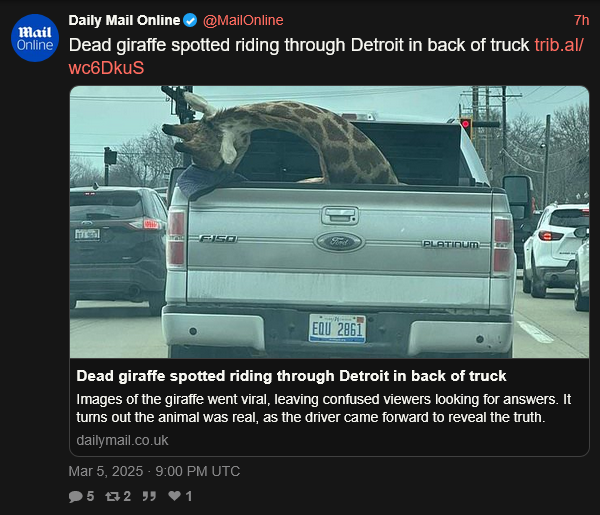Like the post with the heart icon
The image size is (600, 515).
(175, 496)
